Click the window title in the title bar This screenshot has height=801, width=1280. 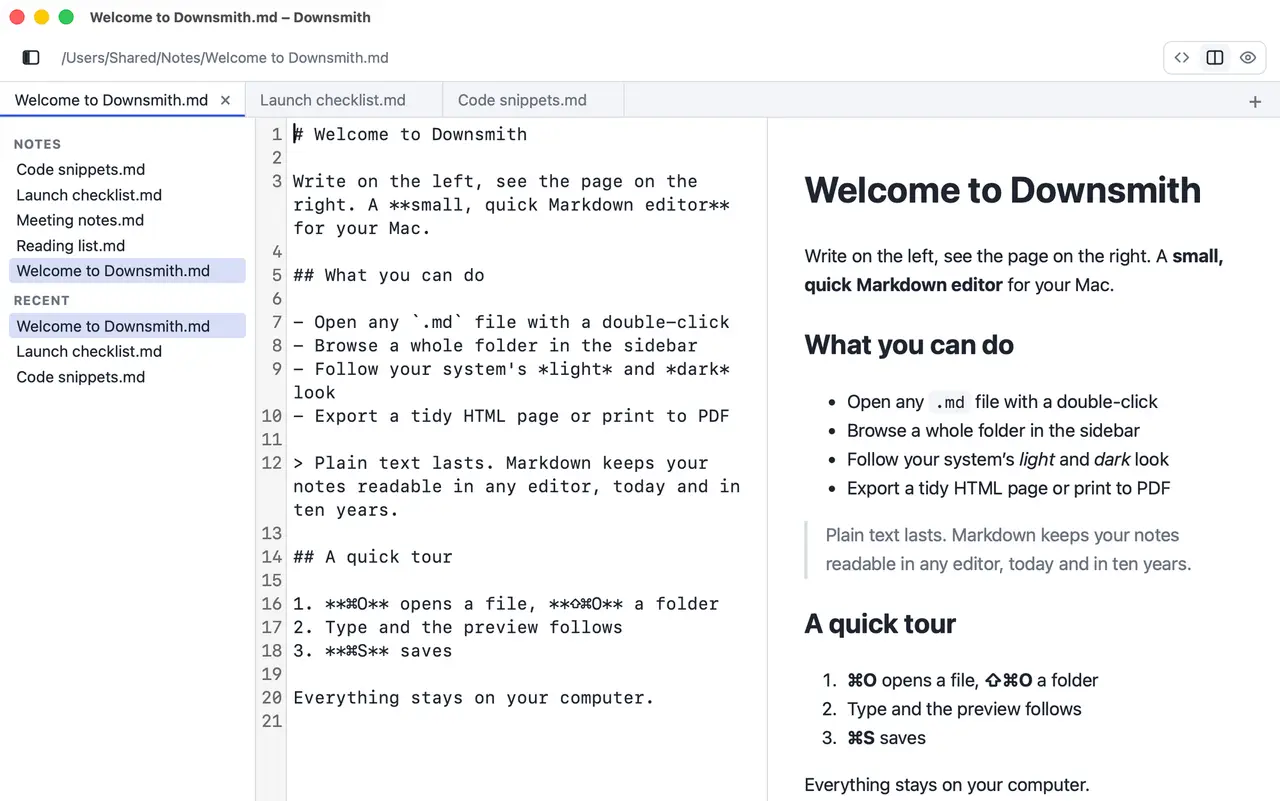(x=230, y=17)
